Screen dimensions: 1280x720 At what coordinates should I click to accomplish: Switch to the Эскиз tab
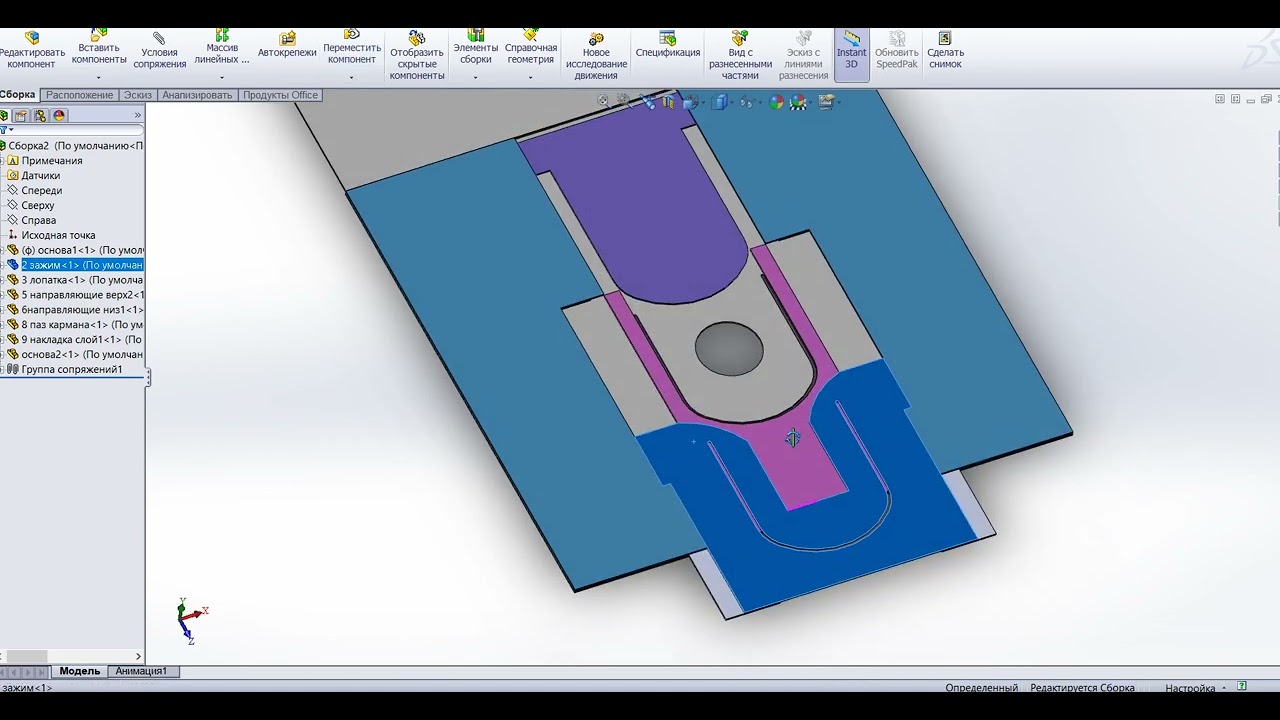tap(138, 95)
